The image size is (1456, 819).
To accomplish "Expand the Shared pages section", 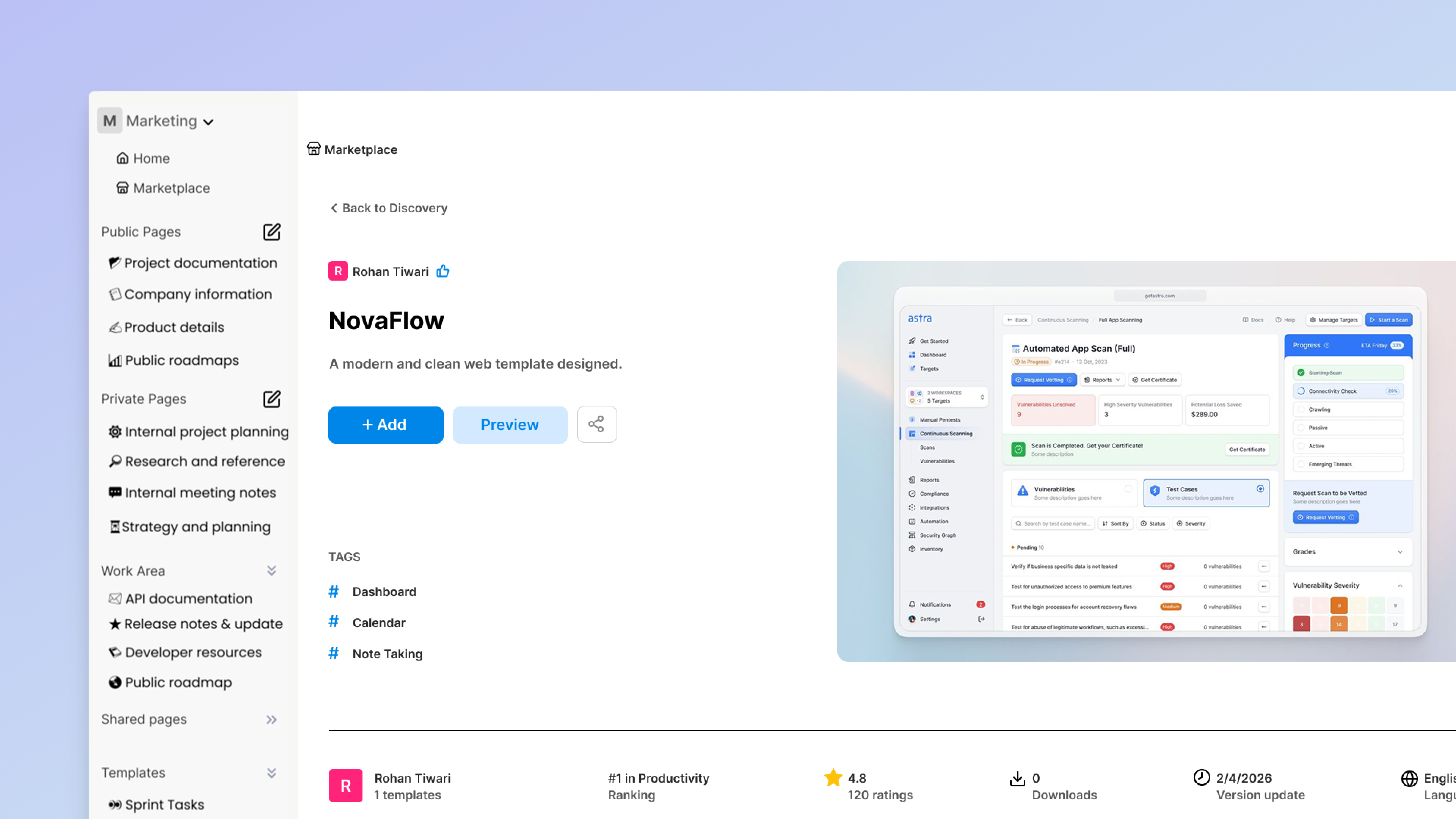I will [271, 719].
